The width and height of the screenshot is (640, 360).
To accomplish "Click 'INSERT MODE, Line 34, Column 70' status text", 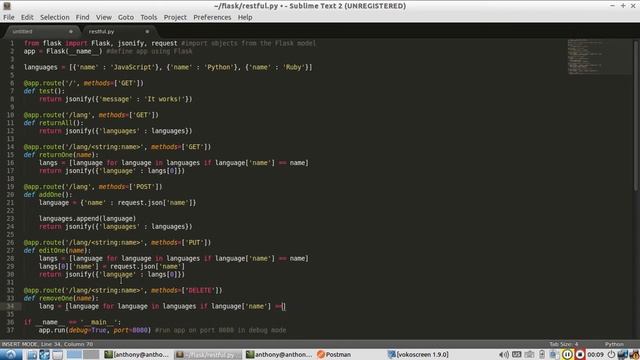I will click(x=47, y=344).
